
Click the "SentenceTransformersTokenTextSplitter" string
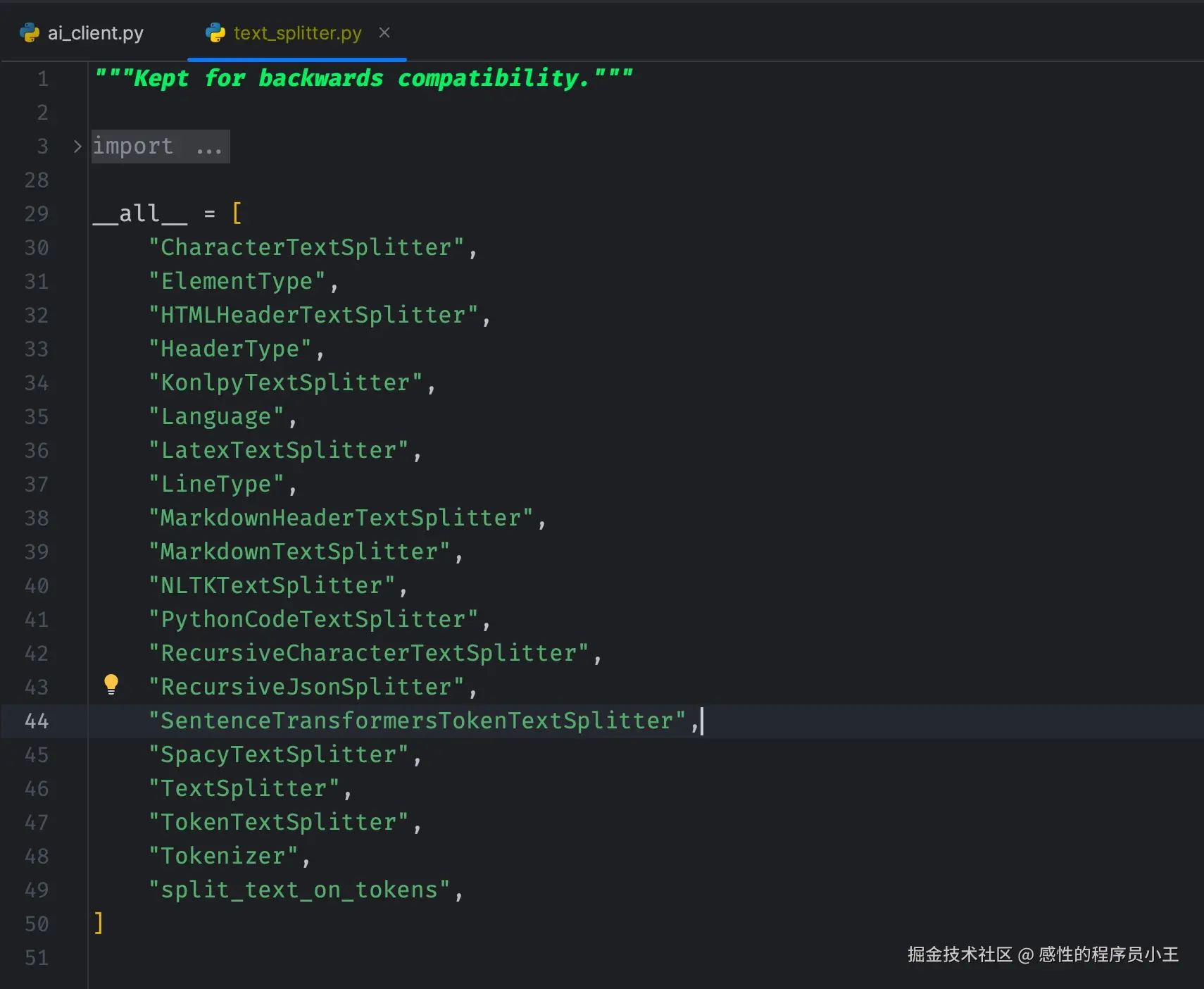tap(417, 721)
